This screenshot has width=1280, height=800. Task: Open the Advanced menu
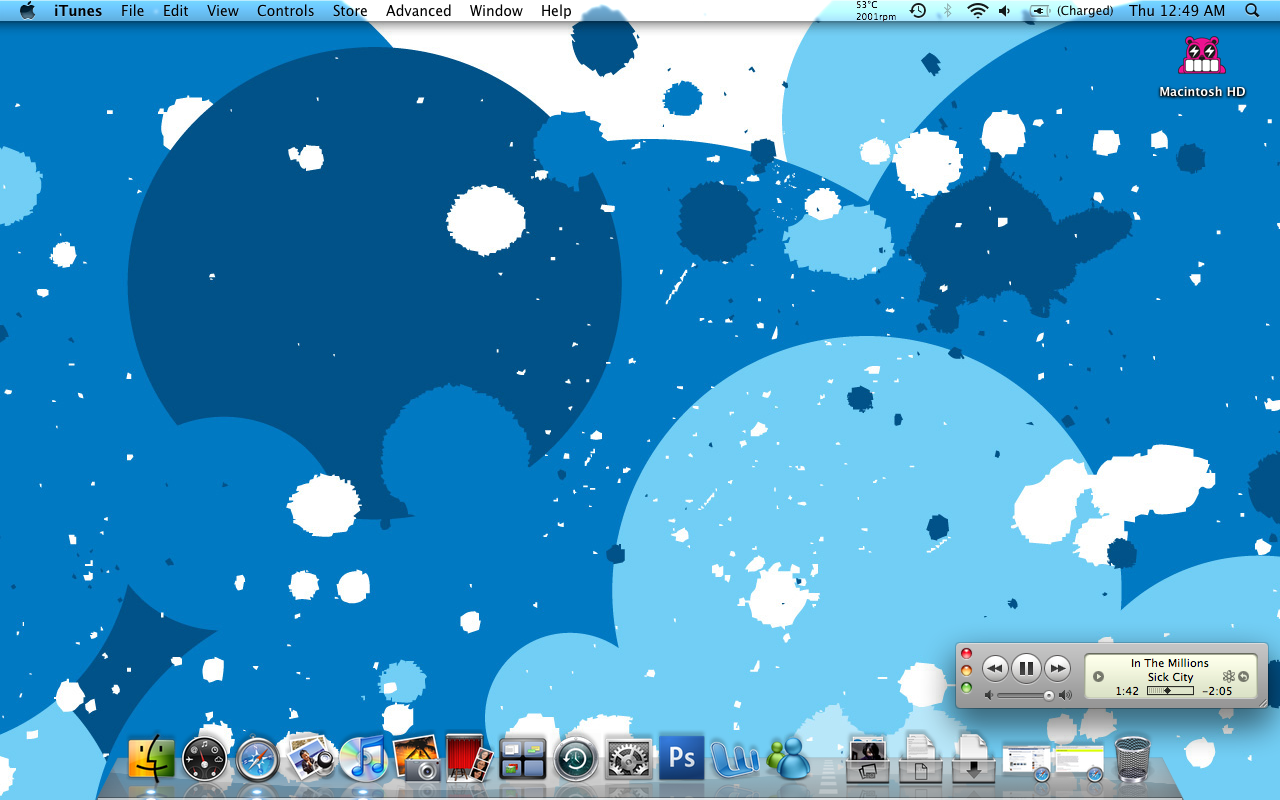pyautogui.click(x=419, y=11)
